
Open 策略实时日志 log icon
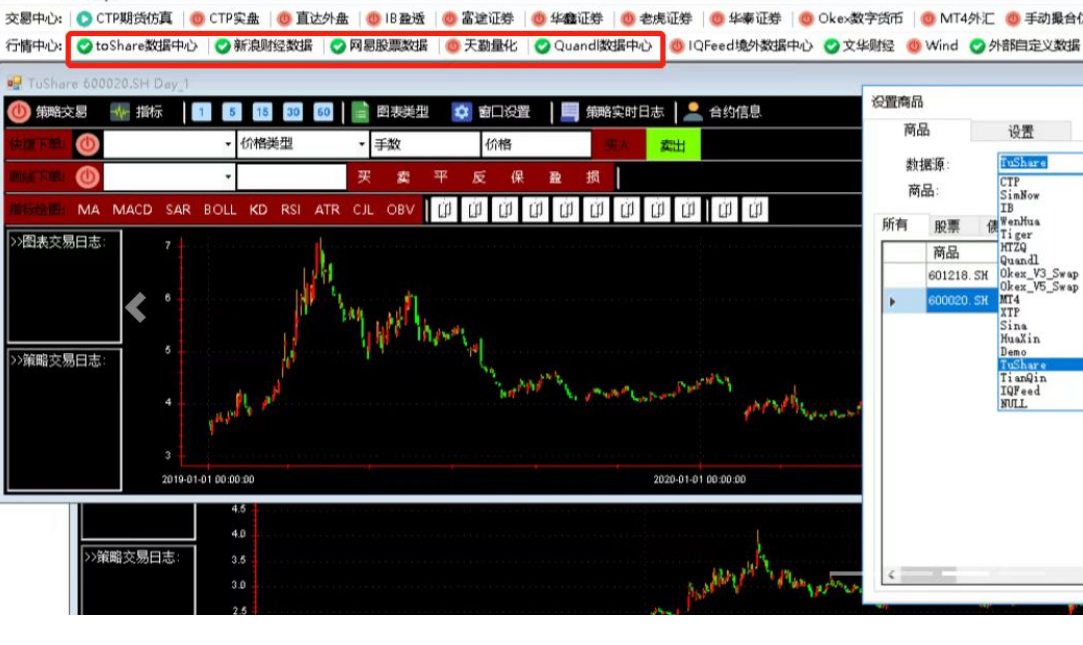(570, 112)
